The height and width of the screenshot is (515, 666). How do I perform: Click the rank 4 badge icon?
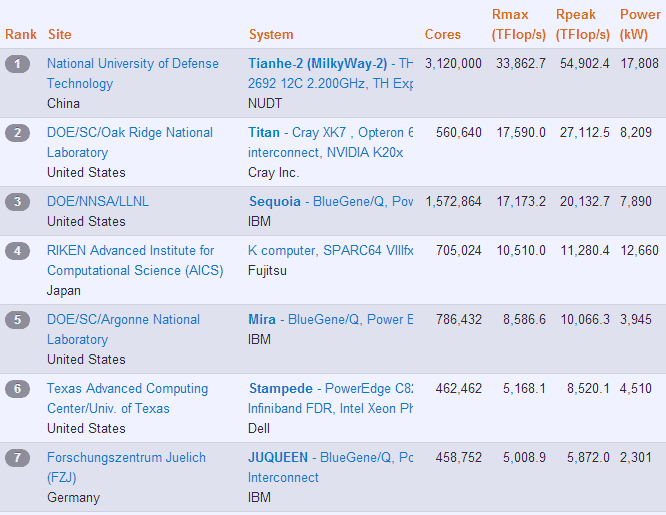pos(18,251)
